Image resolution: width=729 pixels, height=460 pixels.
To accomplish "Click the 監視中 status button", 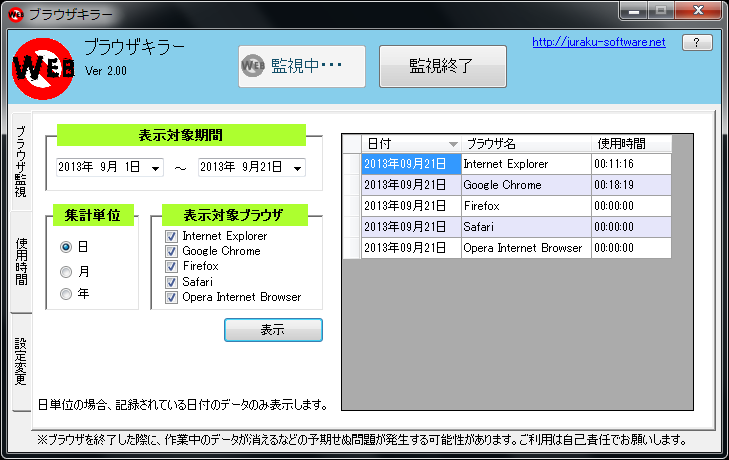I will pyautogui.click(x=302, y=67).
